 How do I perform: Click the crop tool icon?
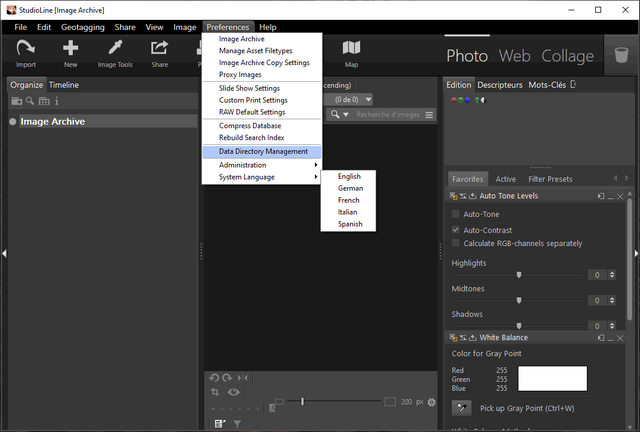[x=214, y=392]
